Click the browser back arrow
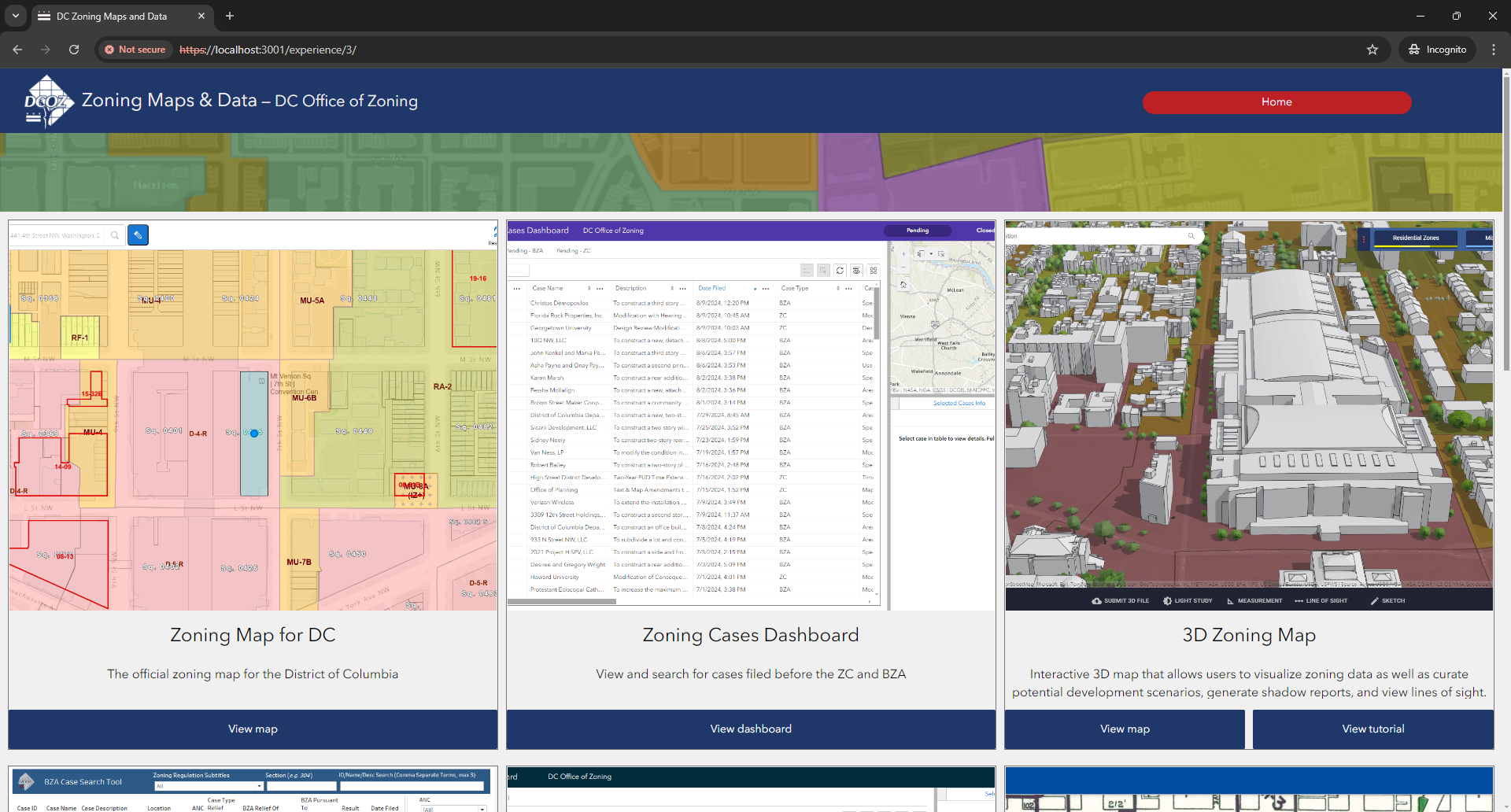Viewport: 1511px width, 812px height. click(x=17, y=50)
